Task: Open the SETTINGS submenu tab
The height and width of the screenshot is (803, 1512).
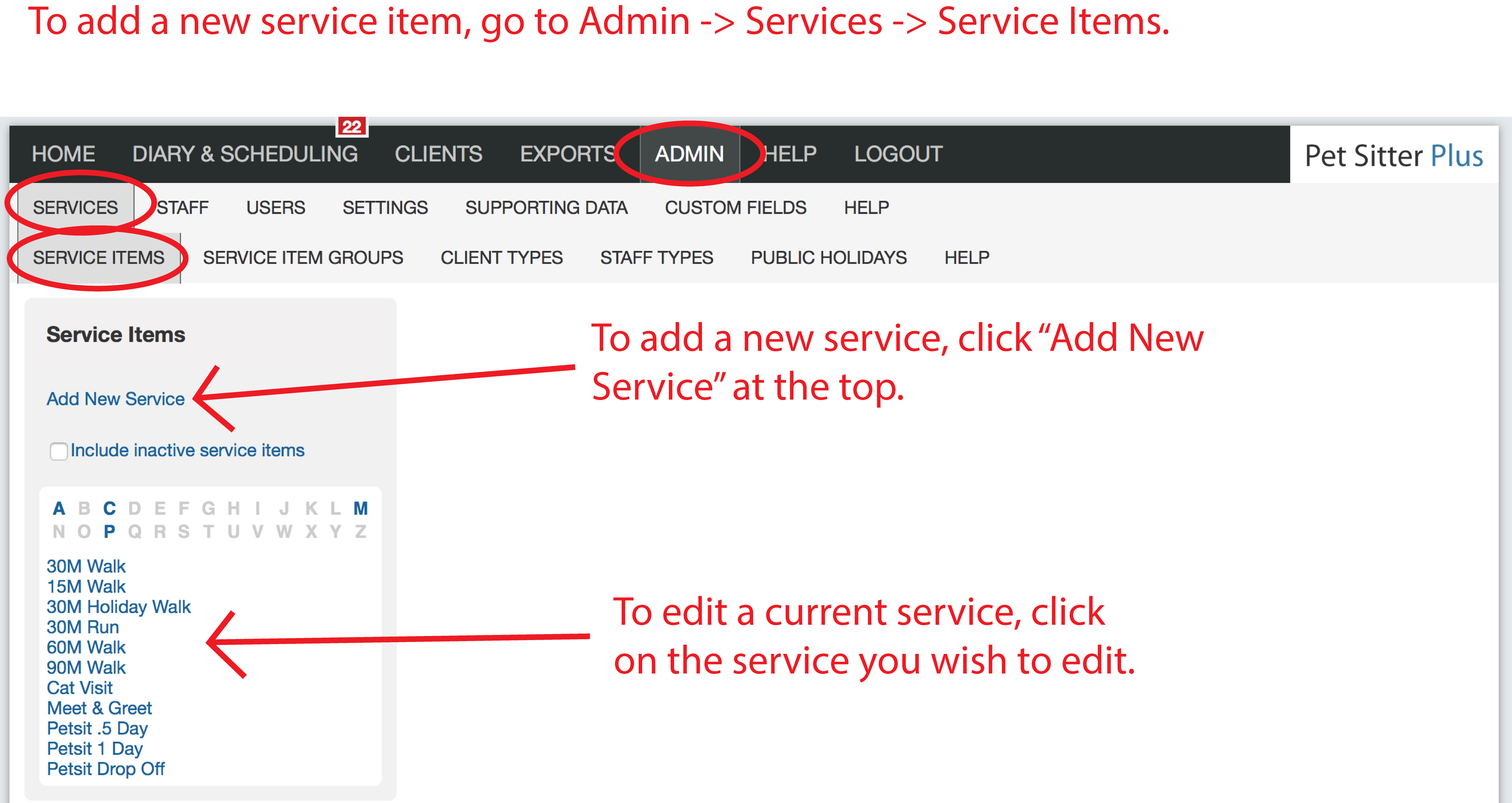Action: coord(385,208)
